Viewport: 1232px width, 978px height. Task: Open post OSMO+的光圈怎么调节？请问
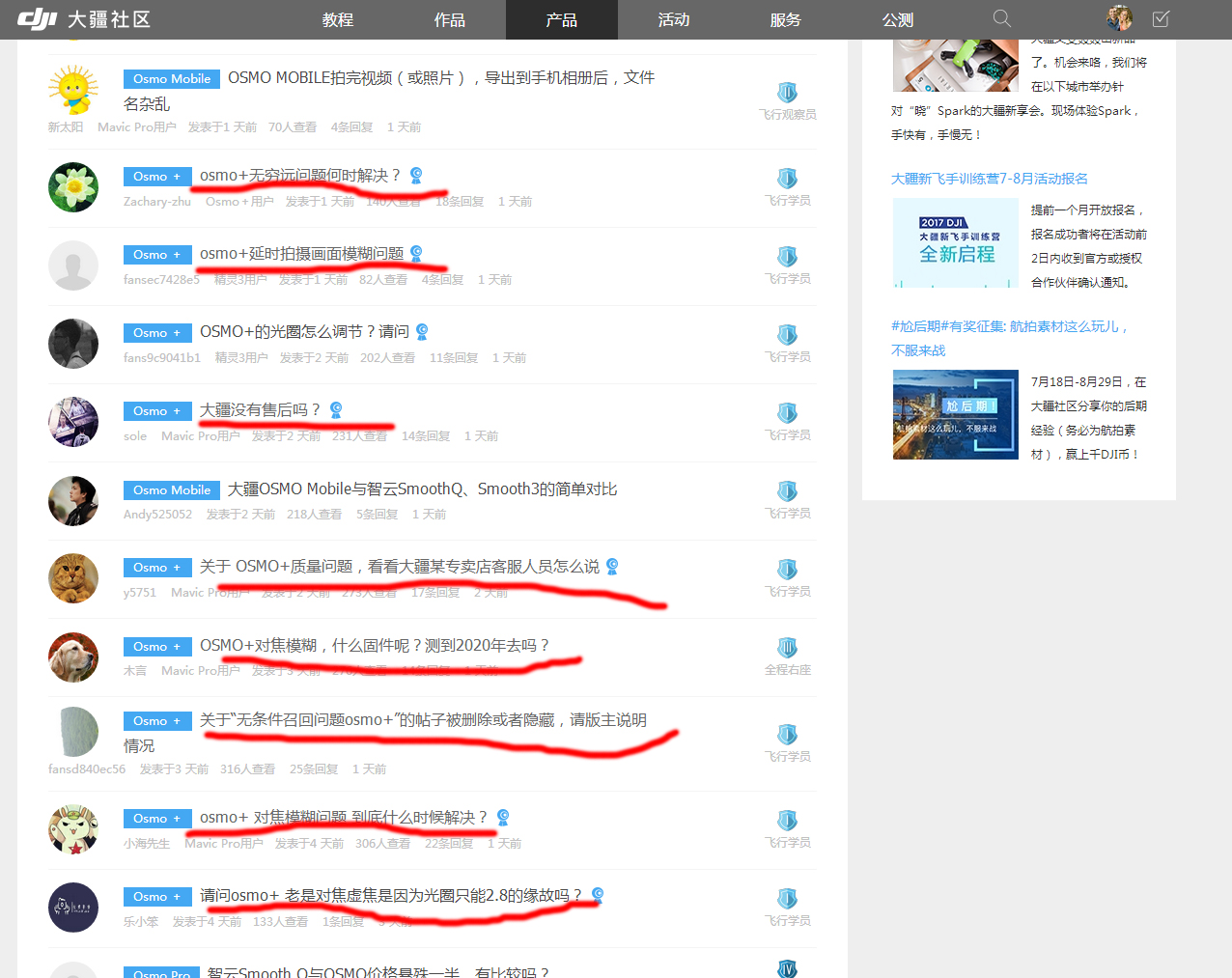304,332
